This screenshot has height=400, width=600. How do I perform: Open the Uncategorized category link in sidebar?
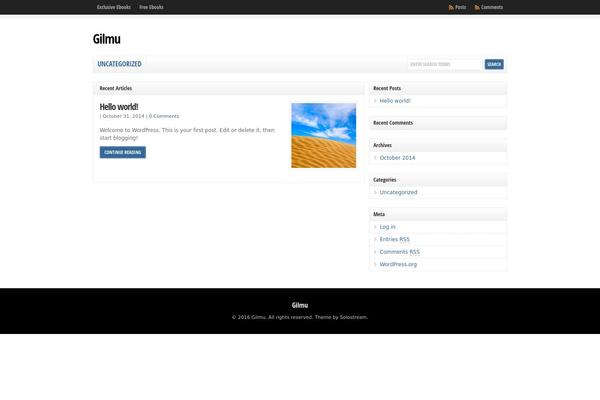click(398, 192)
